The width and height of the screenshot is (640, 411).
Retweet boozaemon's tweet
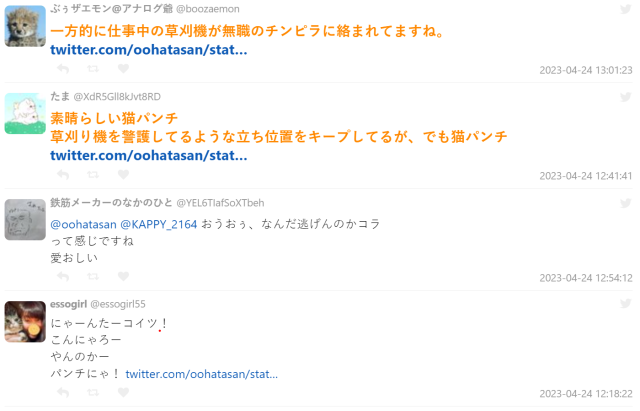pos(93,69)
